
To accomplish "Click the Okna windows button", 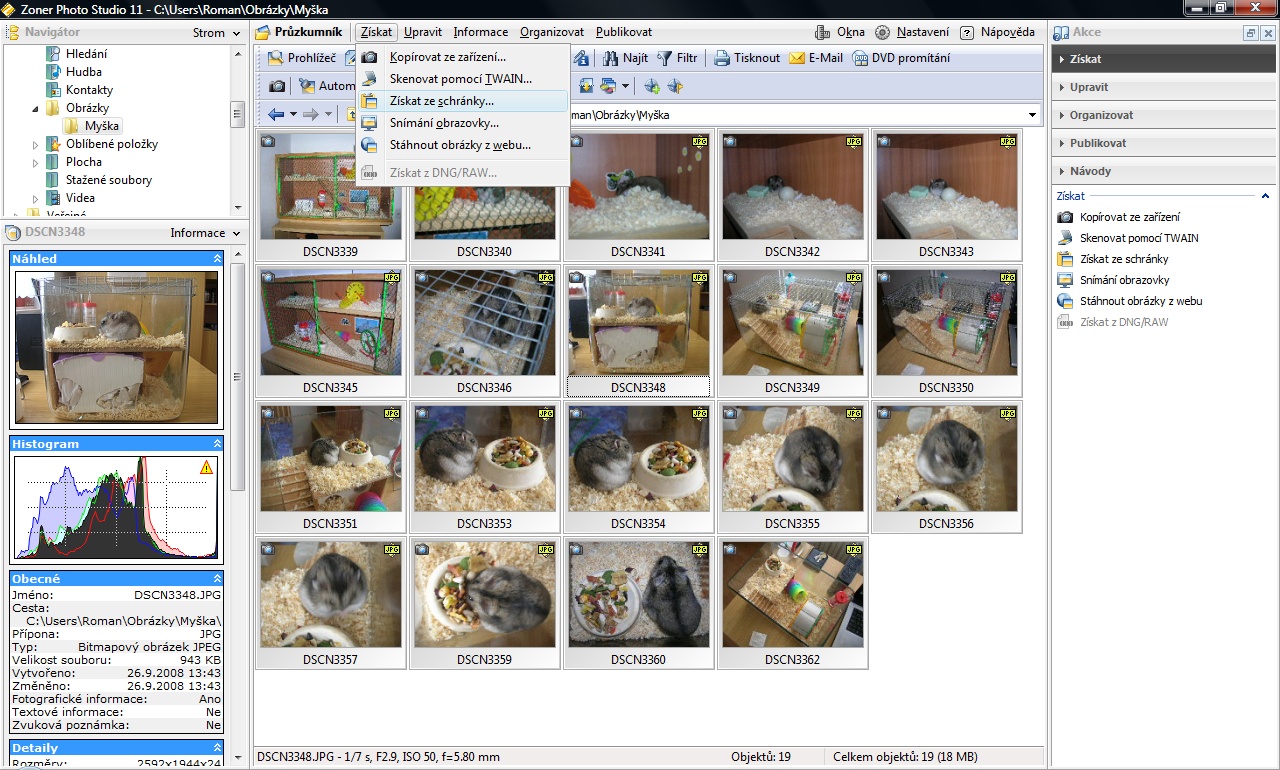I will point(840,32).
